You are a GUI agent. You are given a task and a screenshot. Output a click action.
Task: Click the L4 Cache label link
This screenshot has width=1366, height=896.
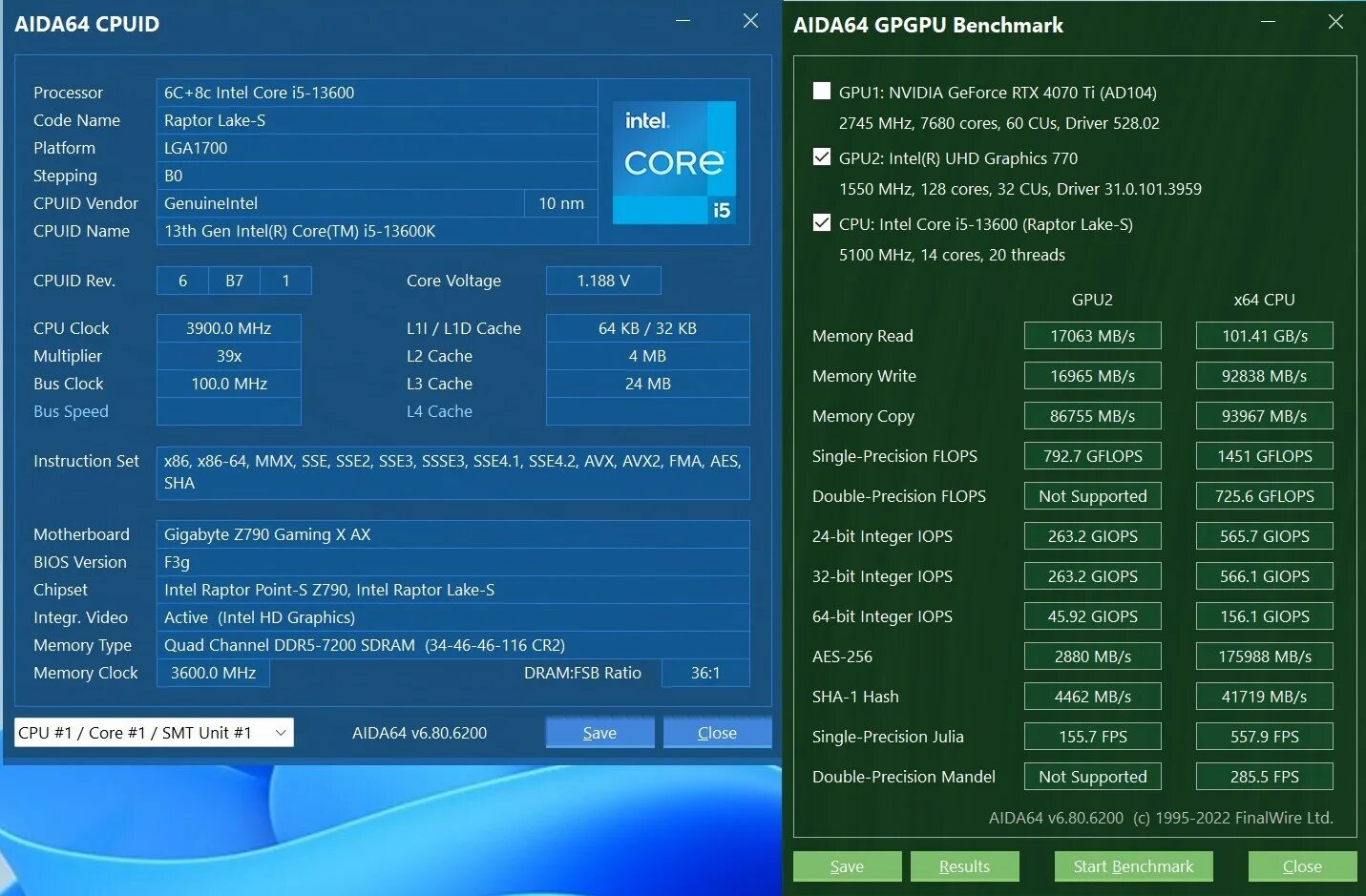coord(439,411)
